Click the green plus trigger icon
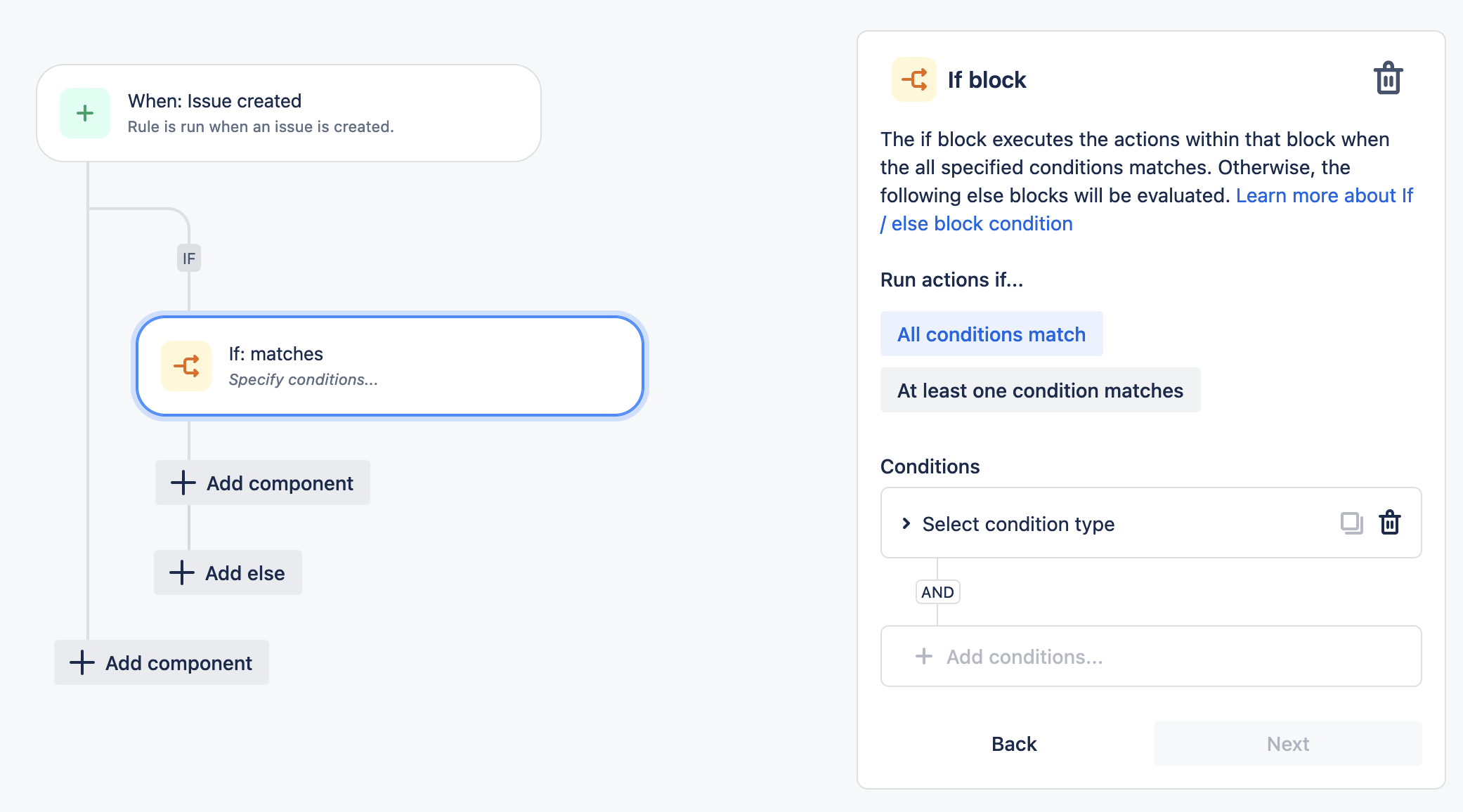The height and width of the screenshot is (812, 1463). pos(84,112)
